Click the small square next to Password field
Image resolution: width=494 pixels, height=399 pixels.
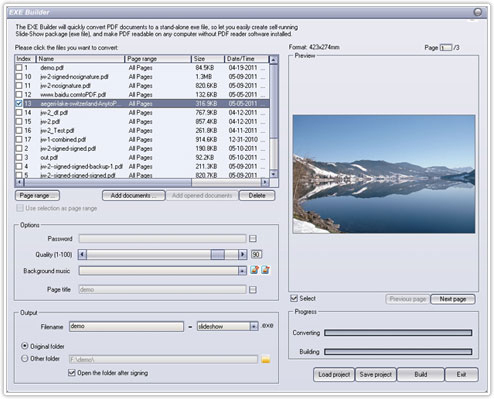(253, 239)
